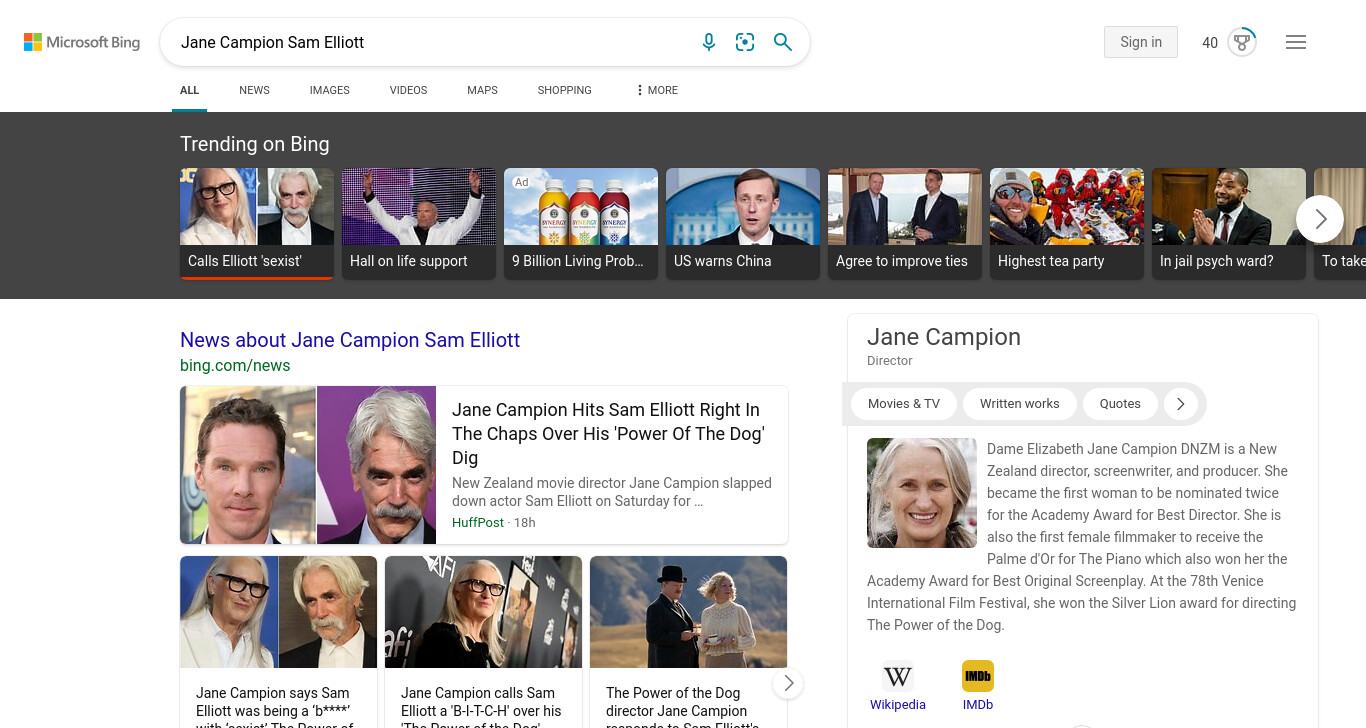Open trending card US warns China

(743, 223)
